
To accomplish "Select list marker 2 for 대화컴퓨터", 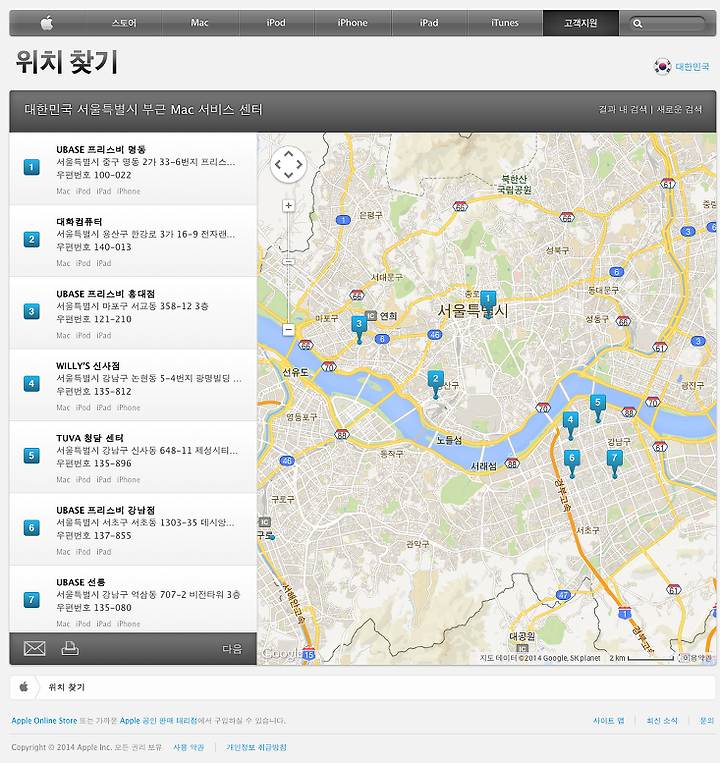I will (x=32, y=239).
